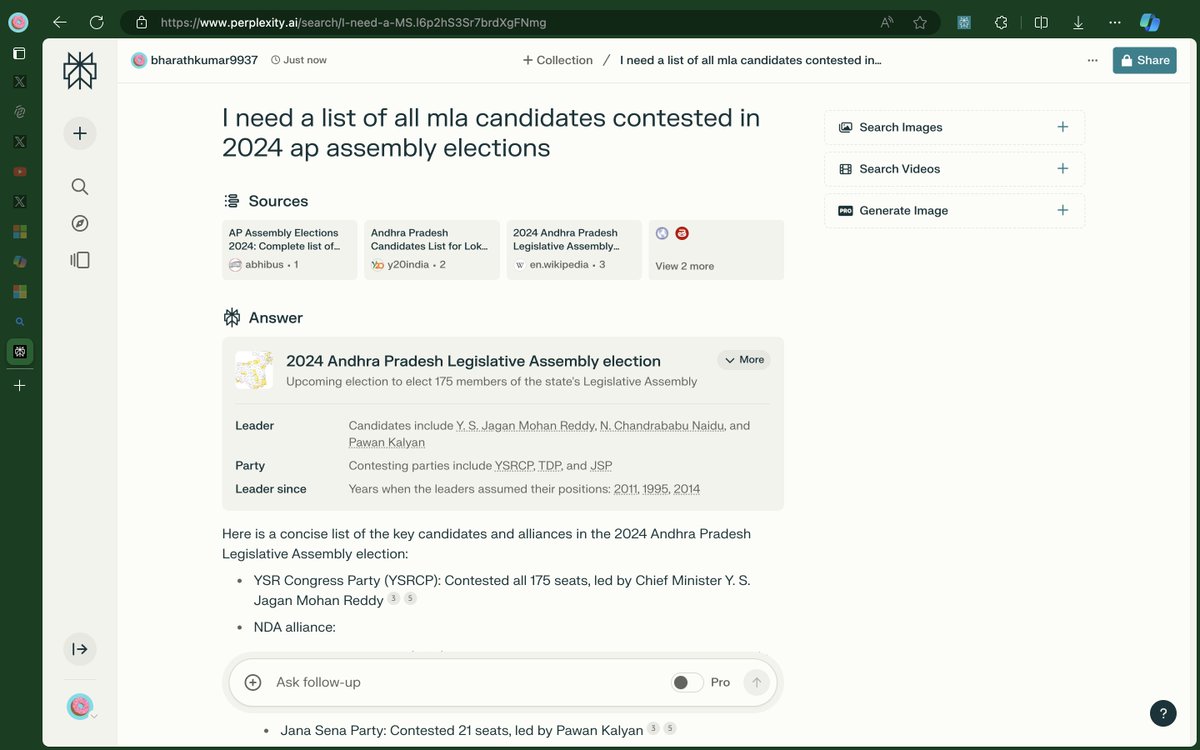The width and height of the screenshot is (1200, 750).
Task: Switch to the blue search magnifier tab
Action: click(19, 322)
